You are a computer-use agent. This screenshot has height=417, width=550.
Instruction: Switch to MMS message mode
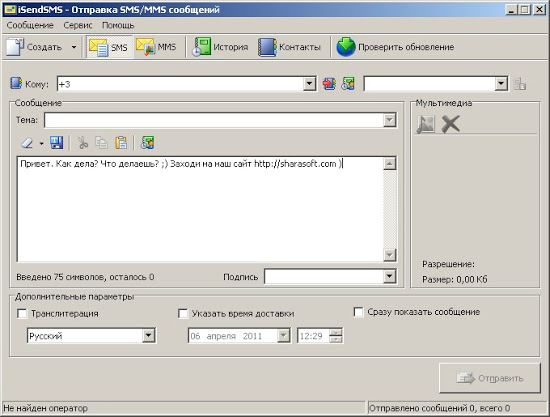(156, 47)
